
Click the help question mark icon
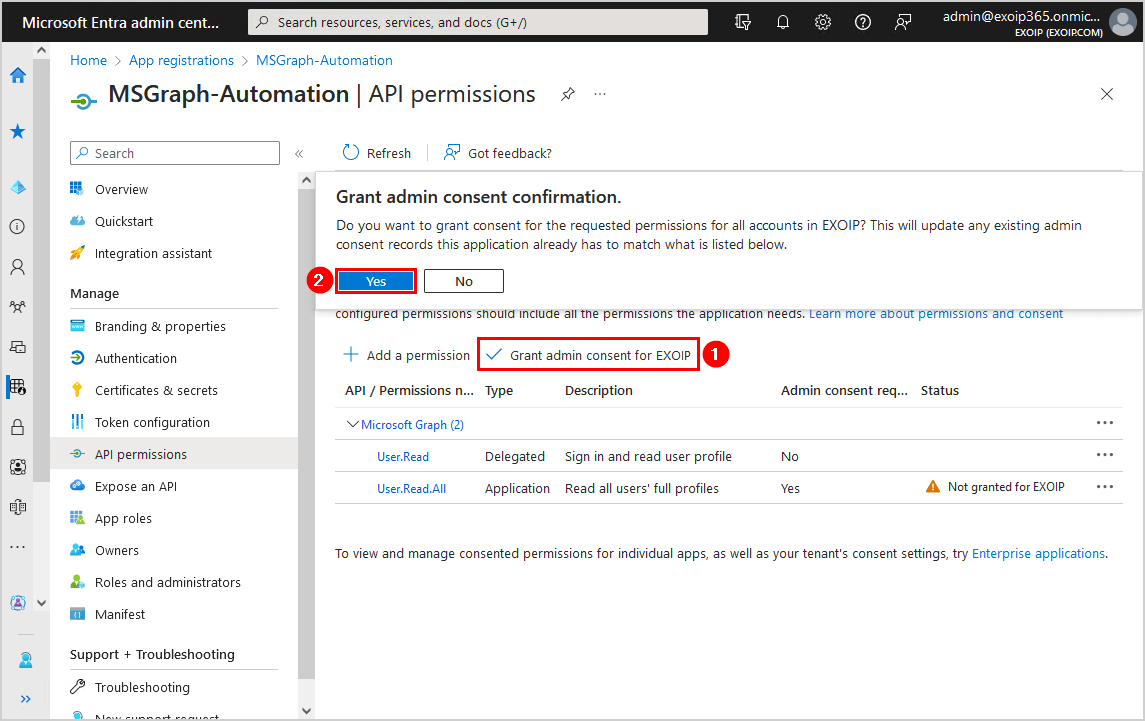tap(863, 22)
